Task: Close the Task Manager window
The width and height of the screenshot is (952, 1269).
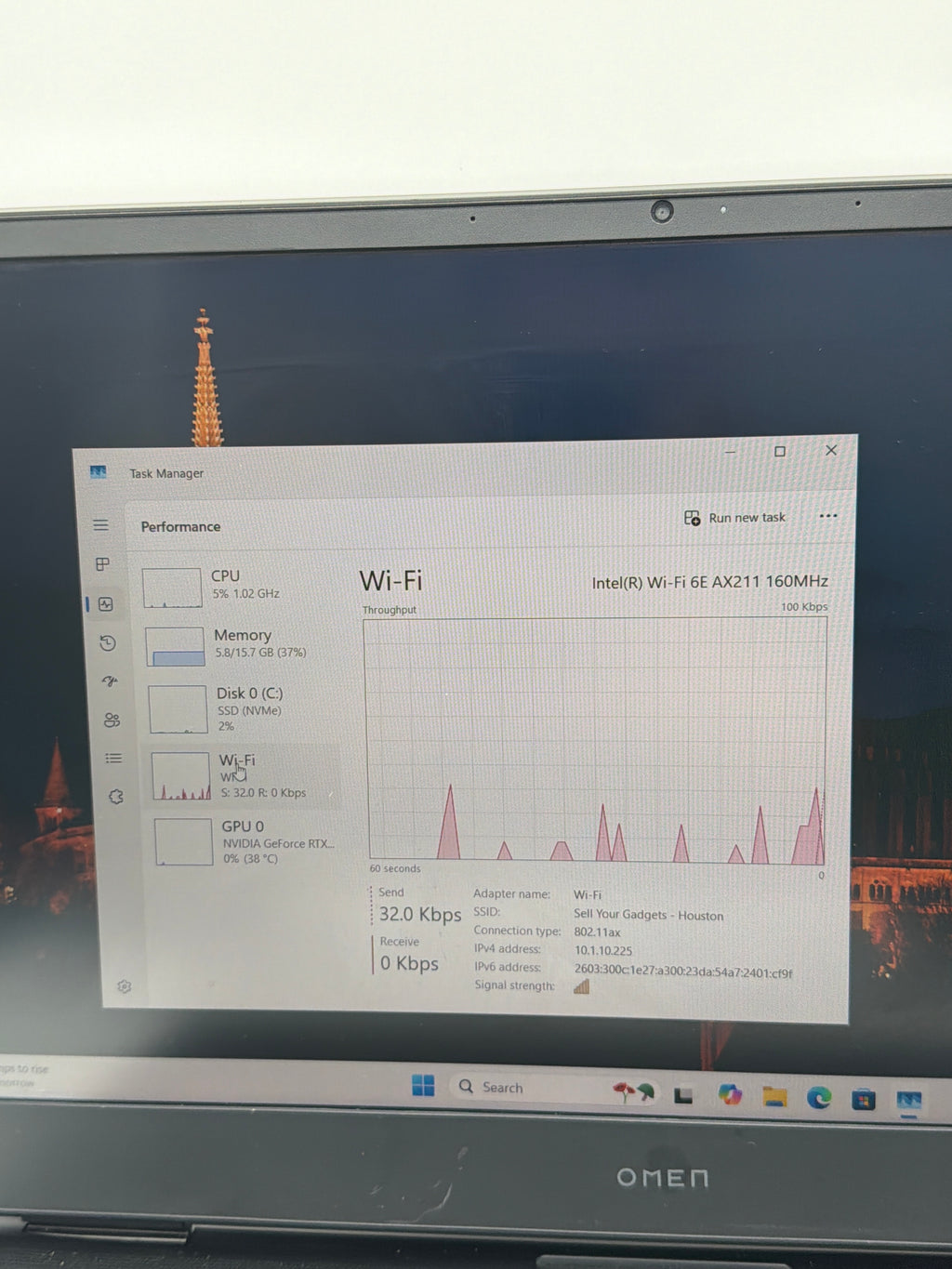Action: 831,450
